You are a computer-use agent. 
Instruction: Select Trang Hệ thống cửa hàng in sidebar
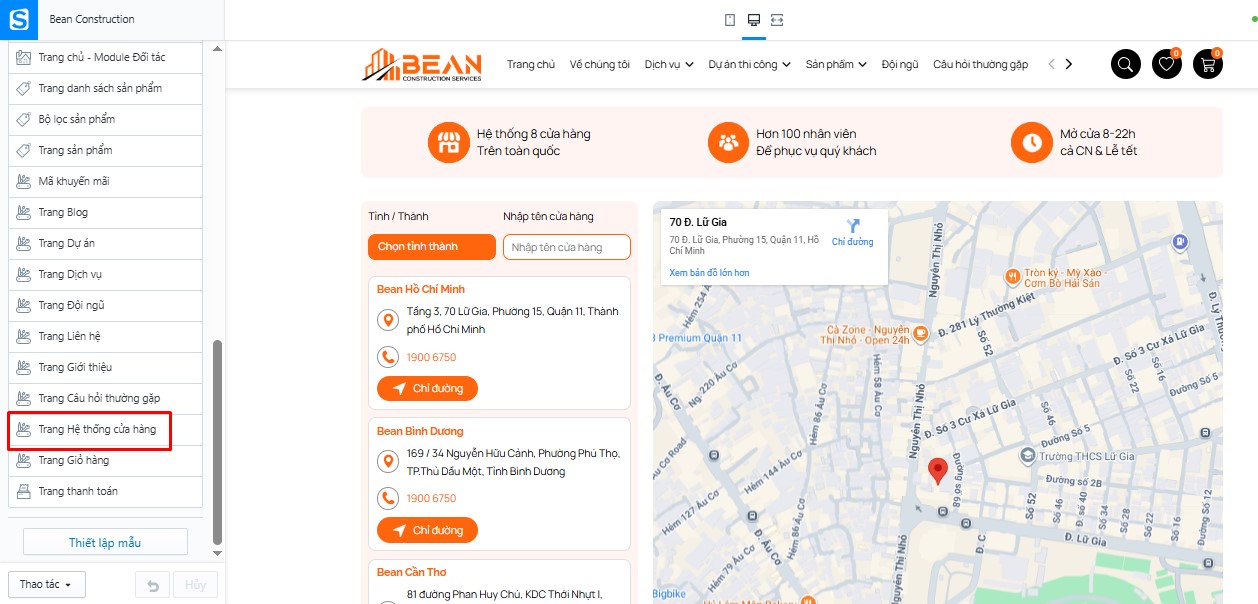pos(105,429)
